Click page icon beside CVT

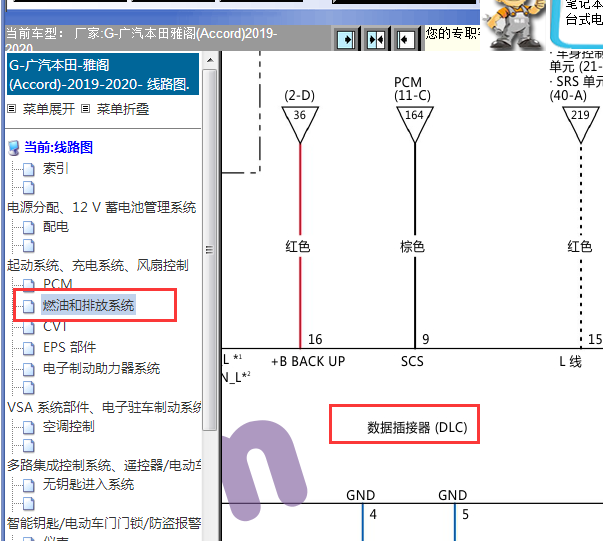[29, 327]
